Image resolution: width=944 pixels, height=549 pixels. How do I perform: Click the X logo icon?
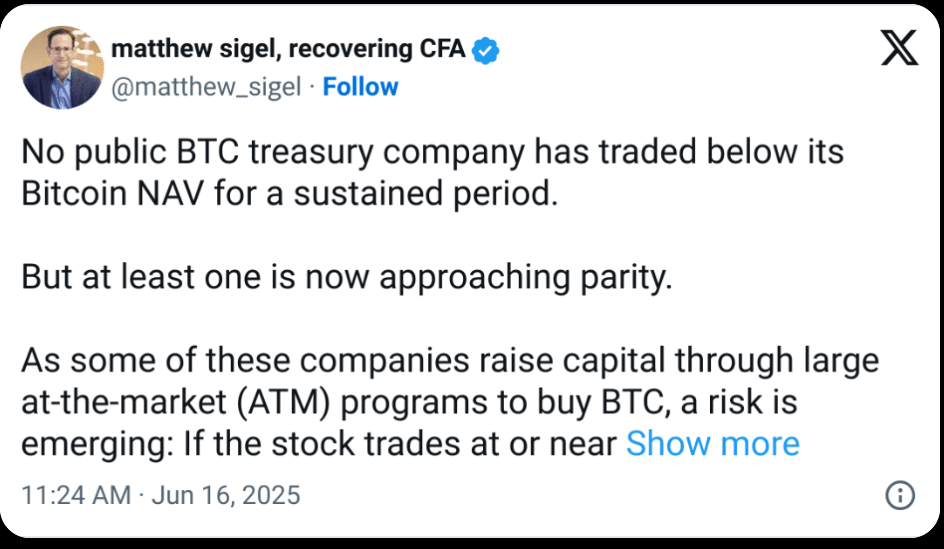(898, 47)
